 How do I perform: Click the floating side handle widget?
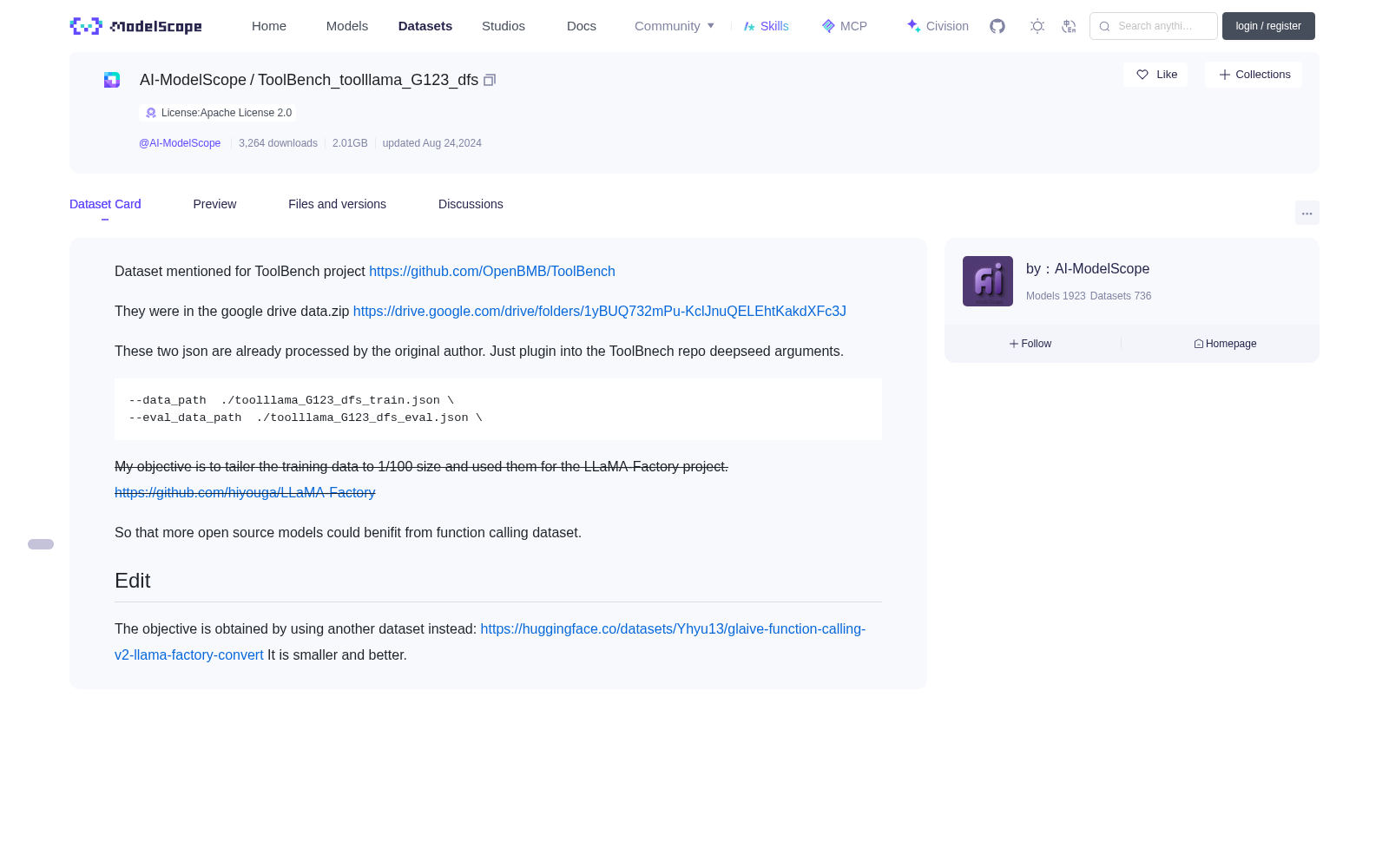tap(41, 544)
